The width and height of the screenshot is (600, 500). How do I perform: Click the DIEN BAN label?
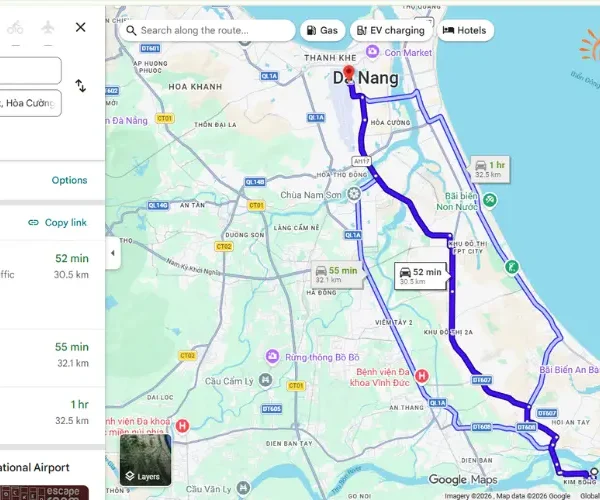(477, 460)
